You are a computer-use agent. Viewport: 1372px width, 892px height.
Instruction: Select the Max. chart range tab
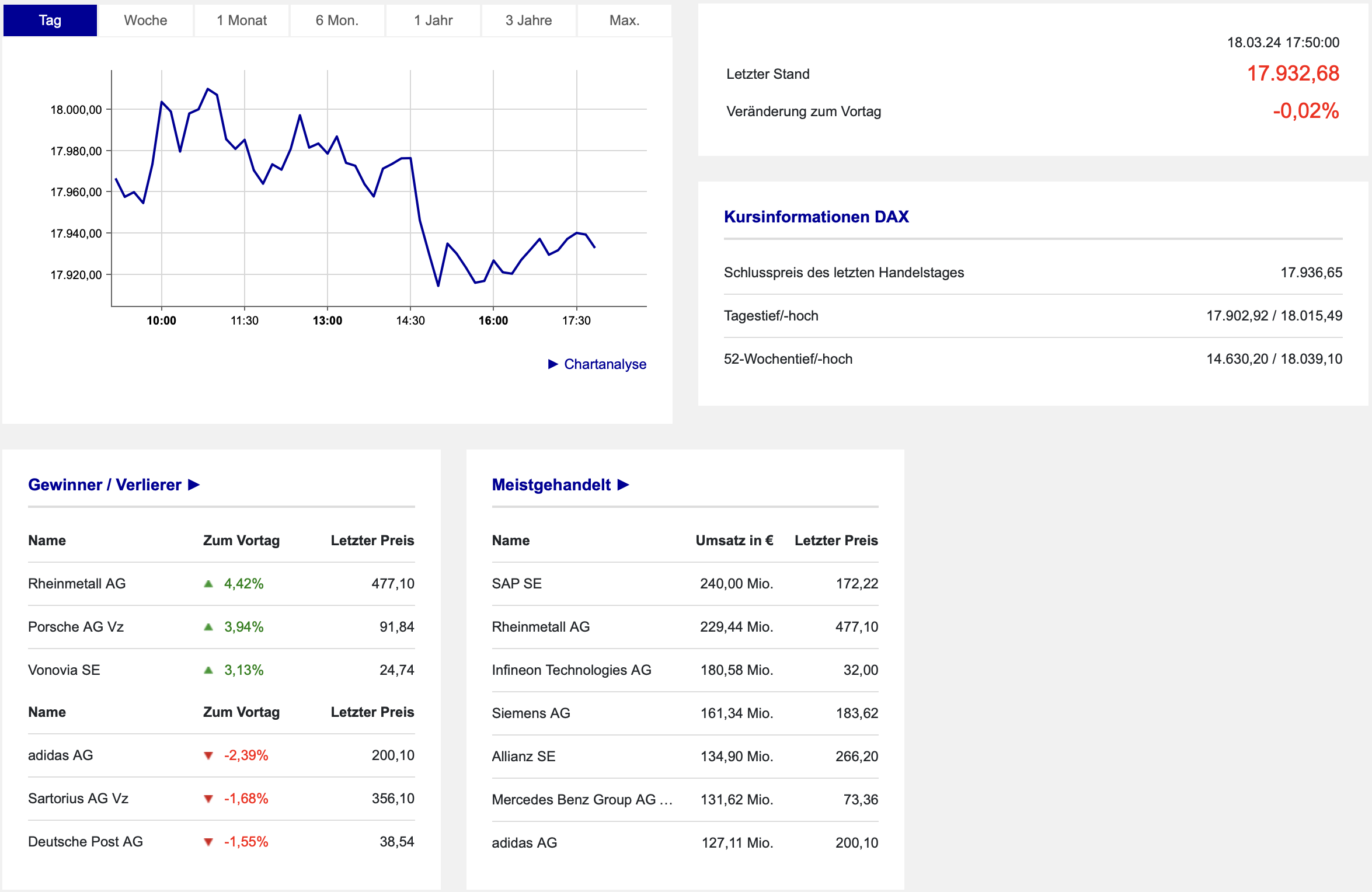coord(624,20)
